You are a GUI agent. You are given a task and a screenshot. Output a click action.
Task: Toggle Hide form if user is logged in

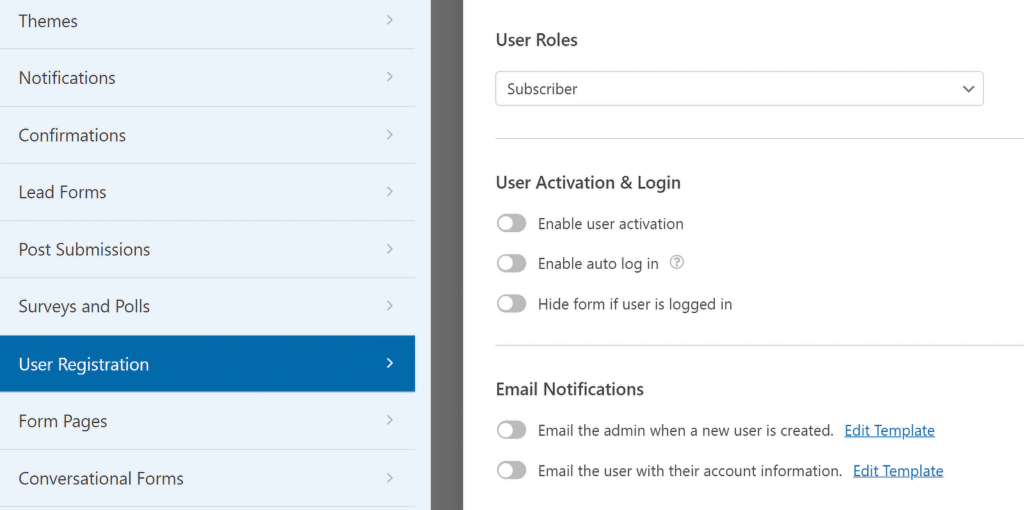(511, 304)
